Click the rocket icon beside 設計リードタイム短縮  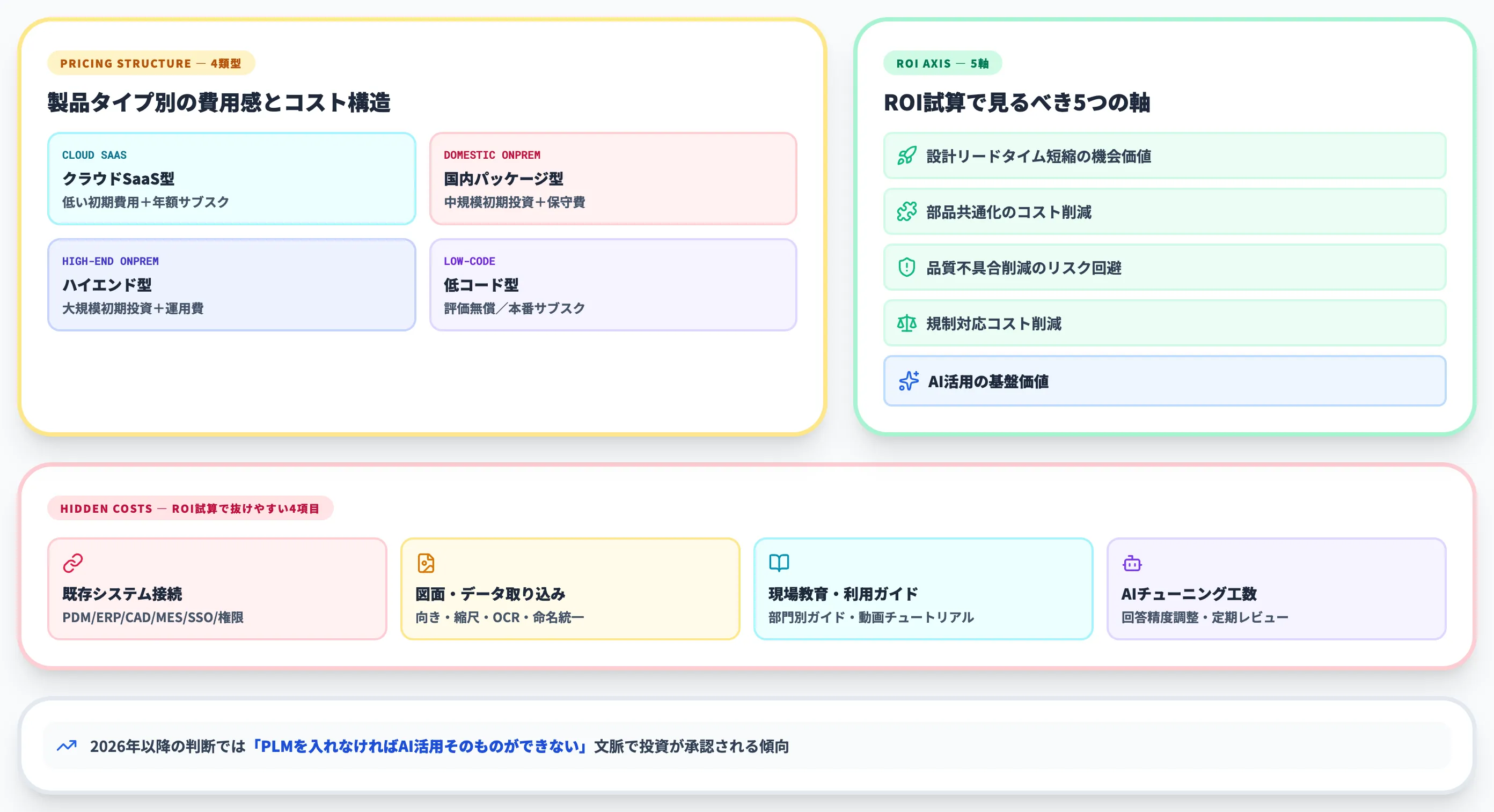coord(906,156)
